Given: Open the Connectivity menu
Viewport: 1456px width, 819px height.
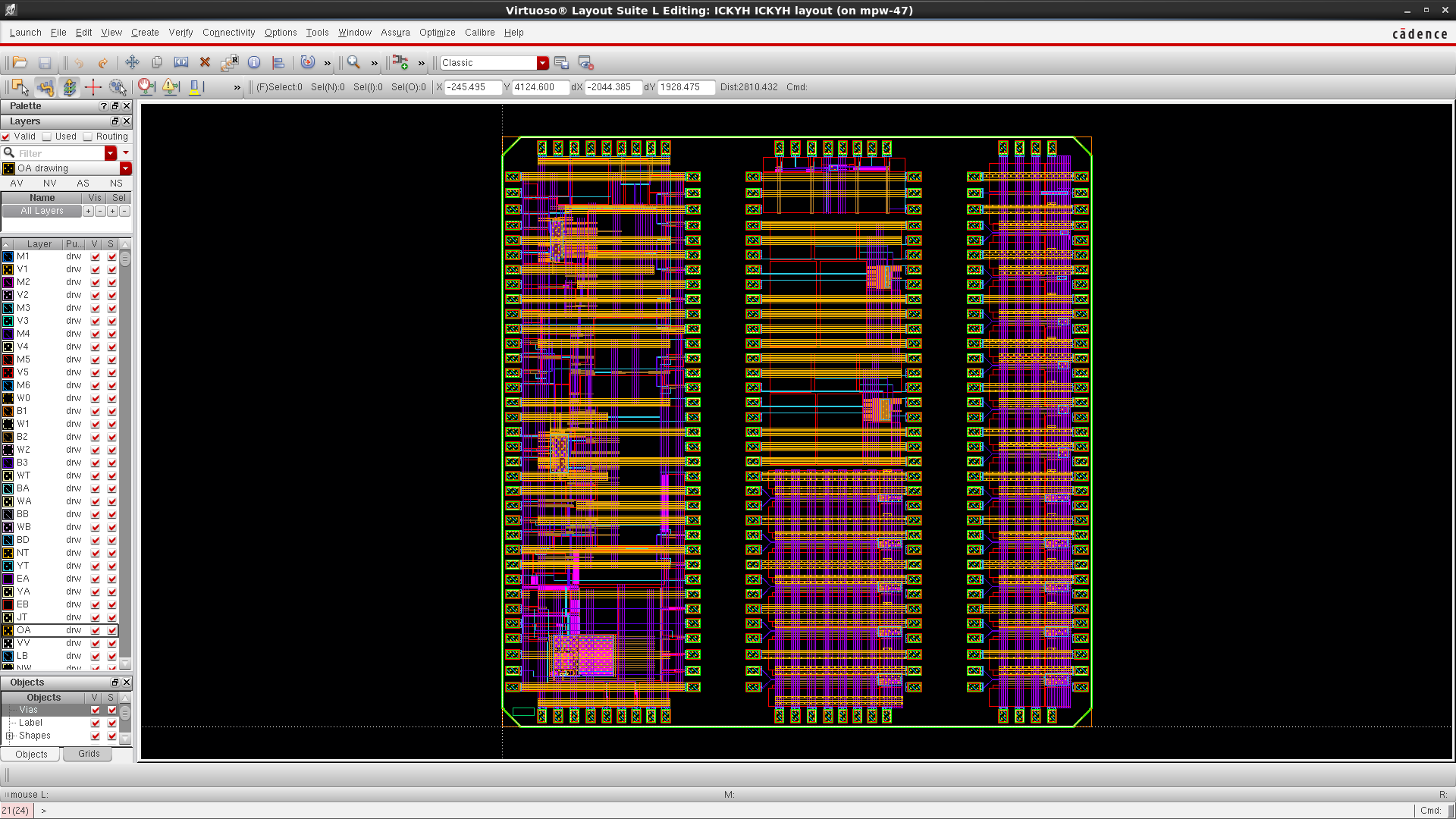Looking at the screenshot, I should pyautogui.click(x=228, y=33).
